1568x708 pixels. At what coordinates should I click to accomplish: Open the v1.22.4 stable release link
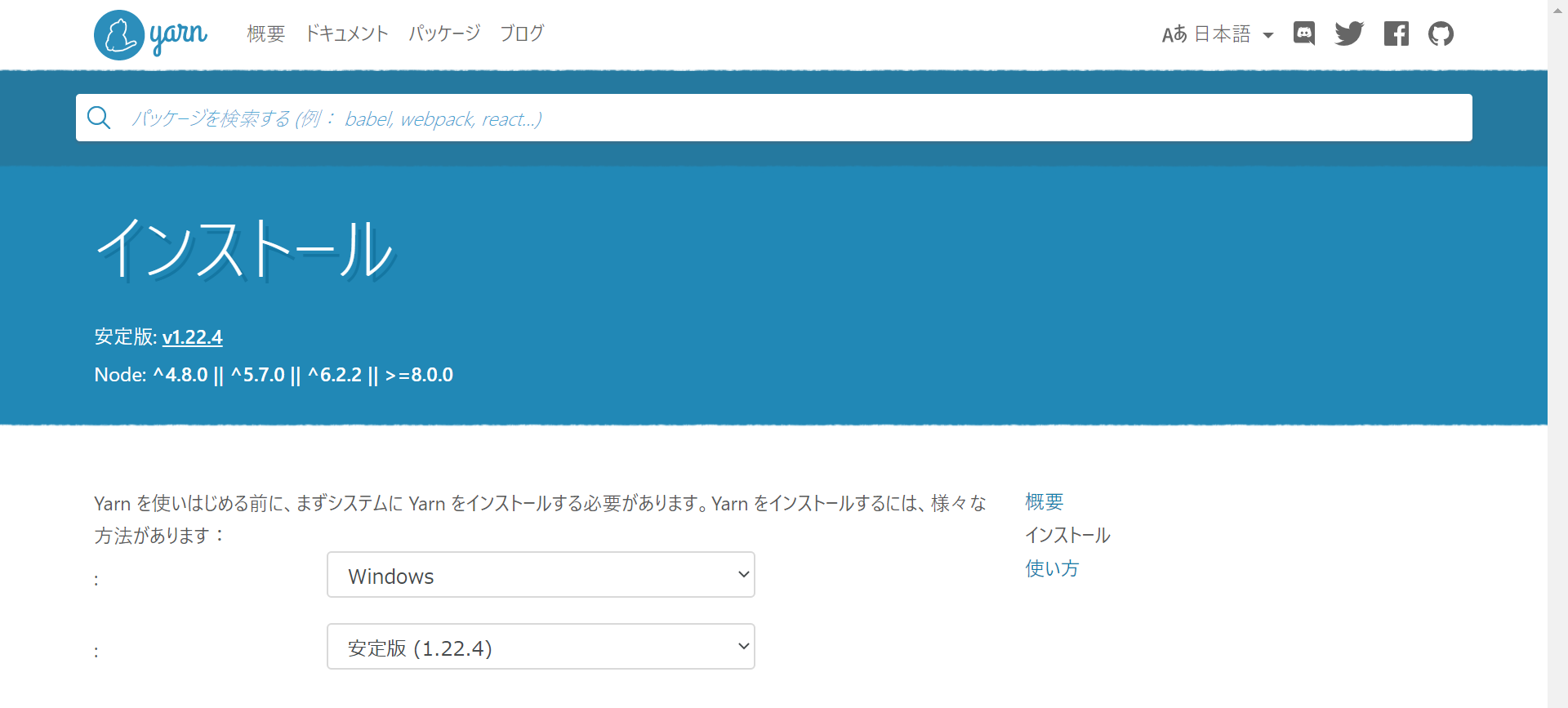[192, 337]
